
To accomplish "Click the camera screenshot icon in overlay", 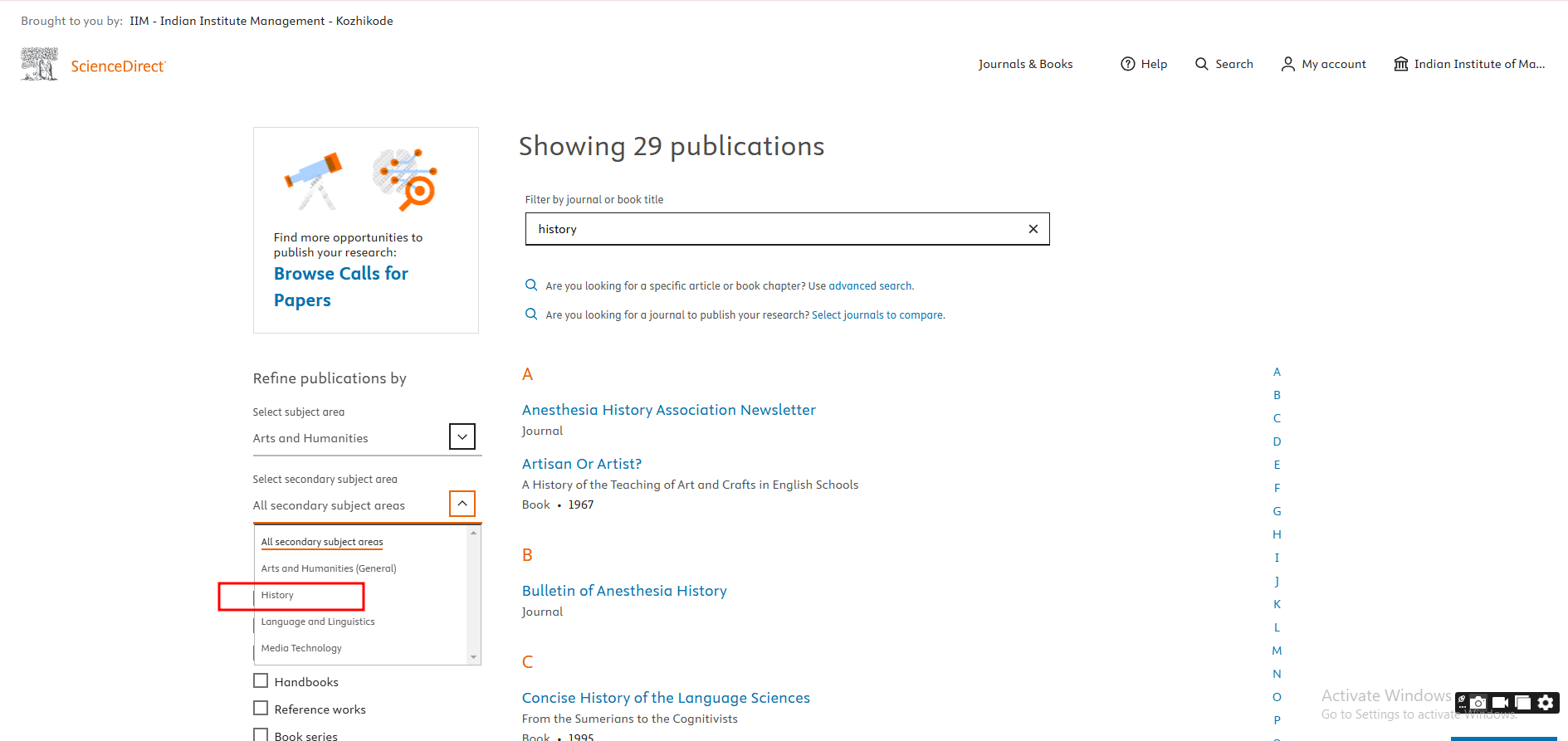I will 1478,703.
